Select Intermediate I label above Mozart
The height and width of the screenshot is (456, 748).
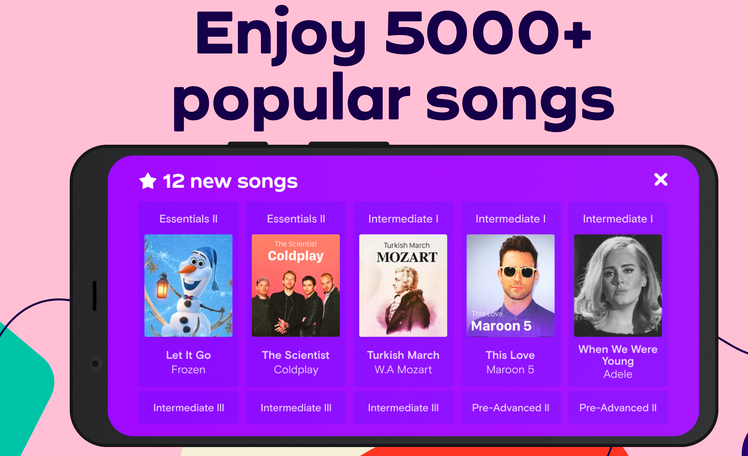(x=403, y=218)
